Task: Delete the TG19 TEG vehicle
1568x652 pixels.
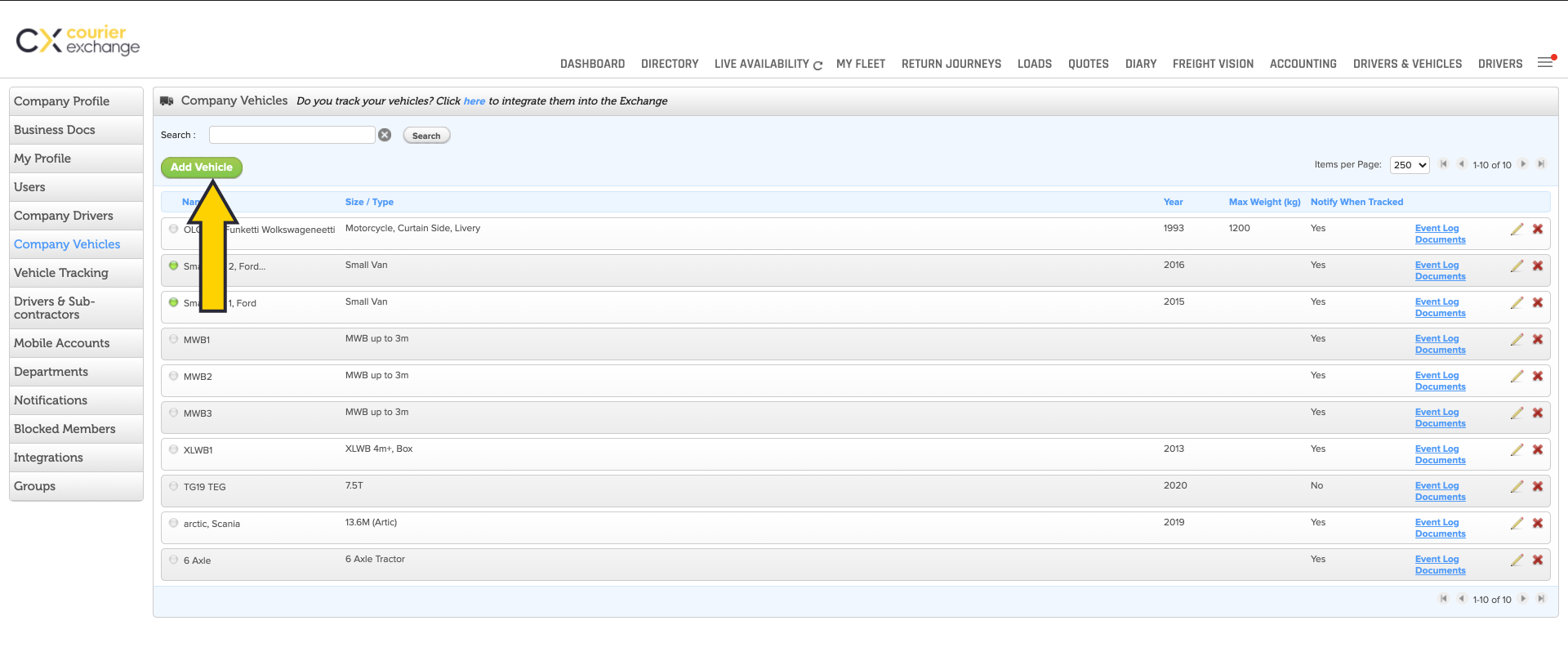Action: [1538, 487]
